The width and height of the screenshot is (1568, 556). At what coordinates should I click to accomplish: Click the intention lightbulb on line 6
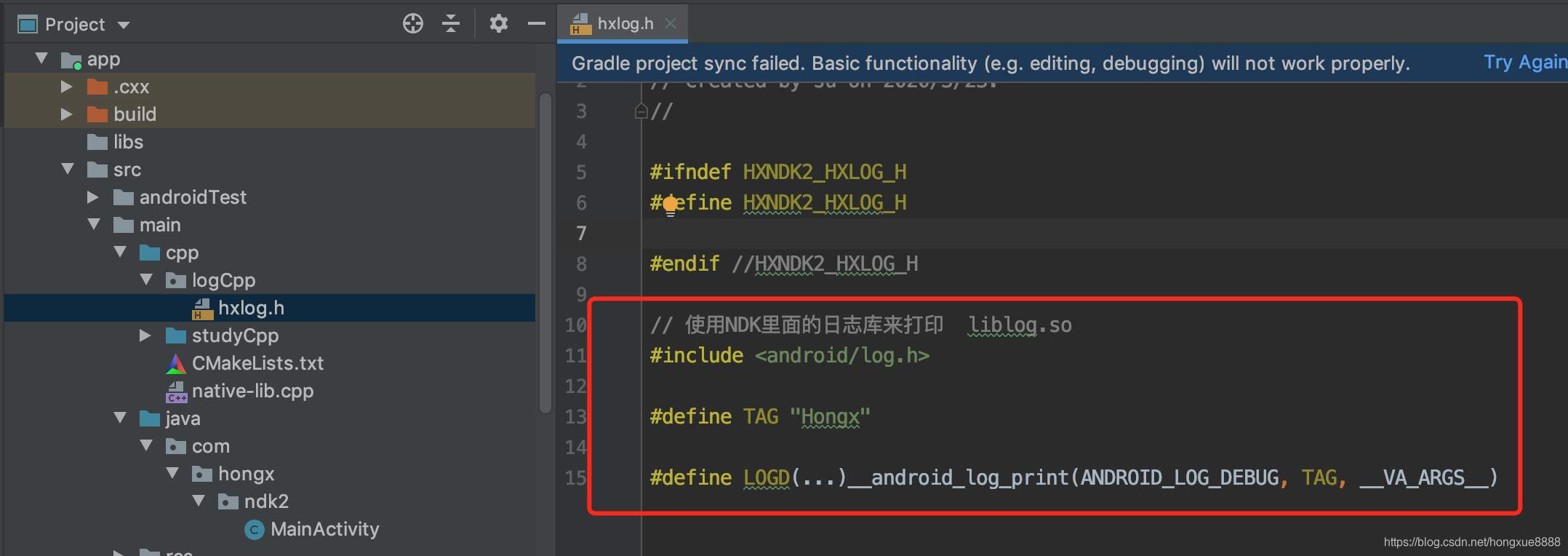671,206
